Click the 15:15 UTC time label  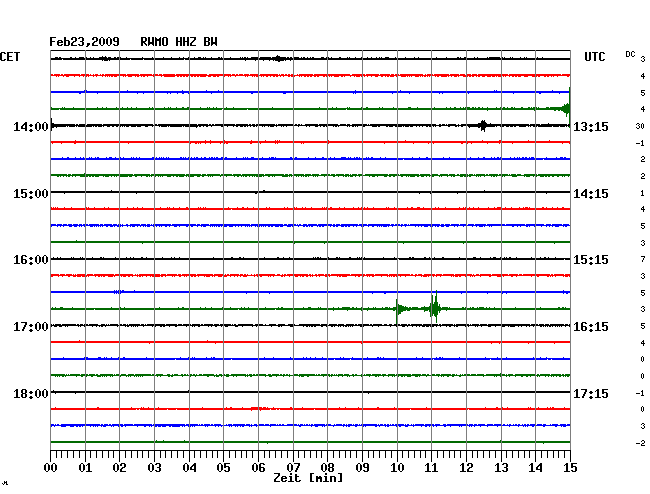591,260
